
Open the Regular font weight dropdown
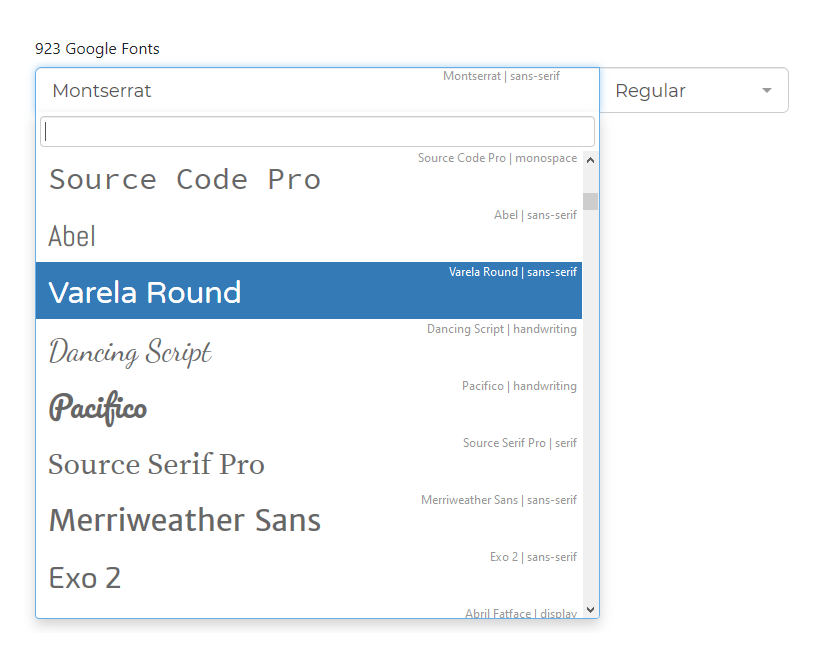[x=695, y=90]
